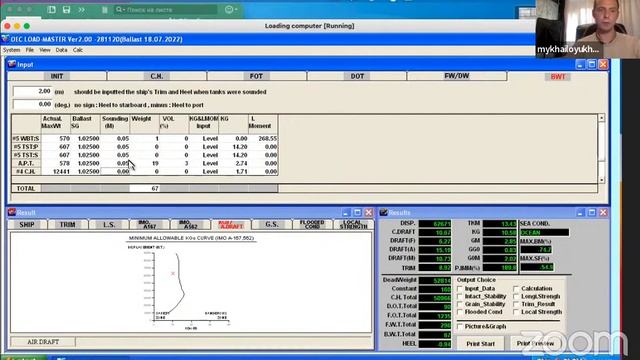This screenshot has height=360, width=640.
Task: Switch to the C.H. tab
Action: [157, 76]
